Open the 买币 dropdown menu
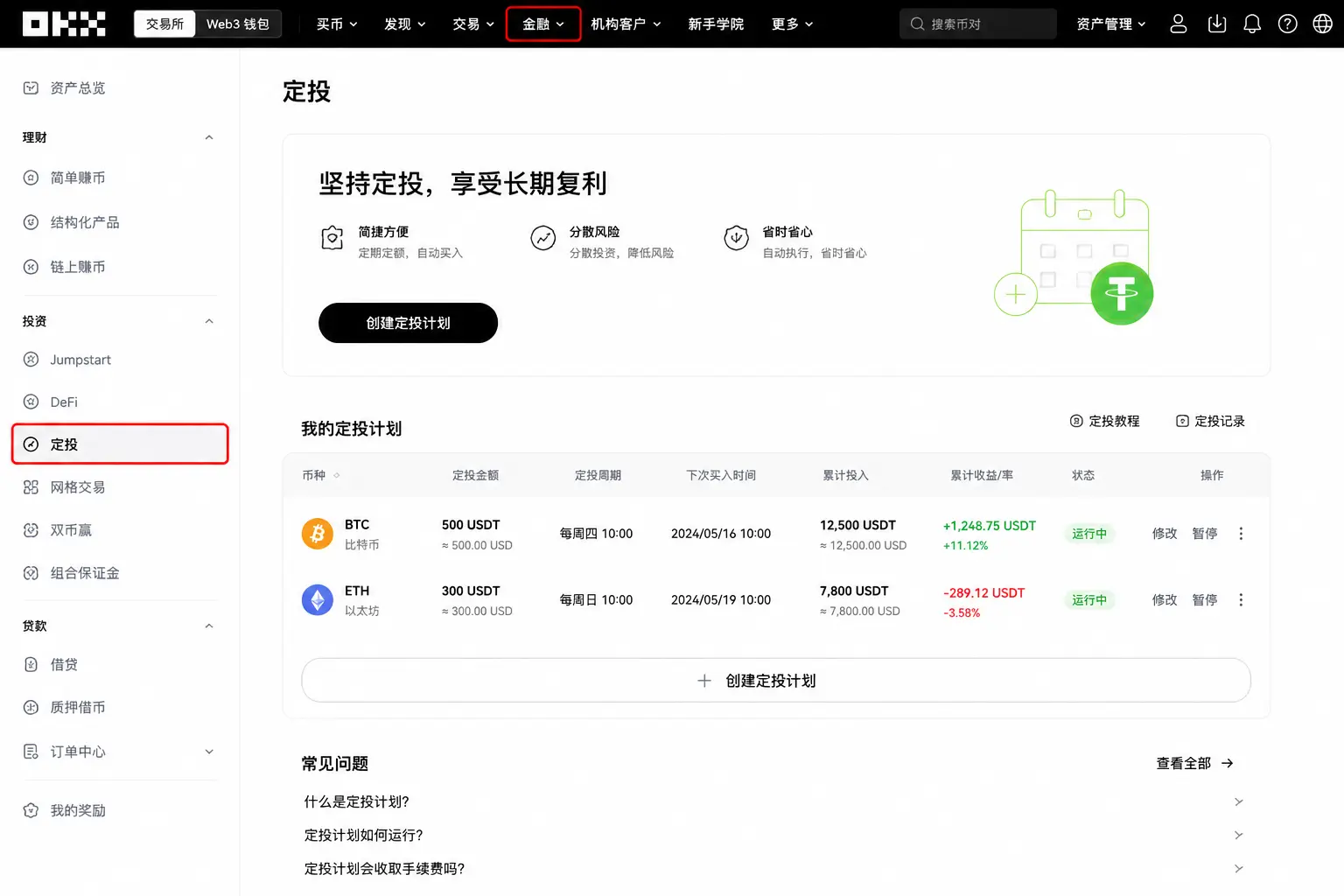Image resolution: width=1344 pixels, height=896 pixels. [x=337, y=24]
